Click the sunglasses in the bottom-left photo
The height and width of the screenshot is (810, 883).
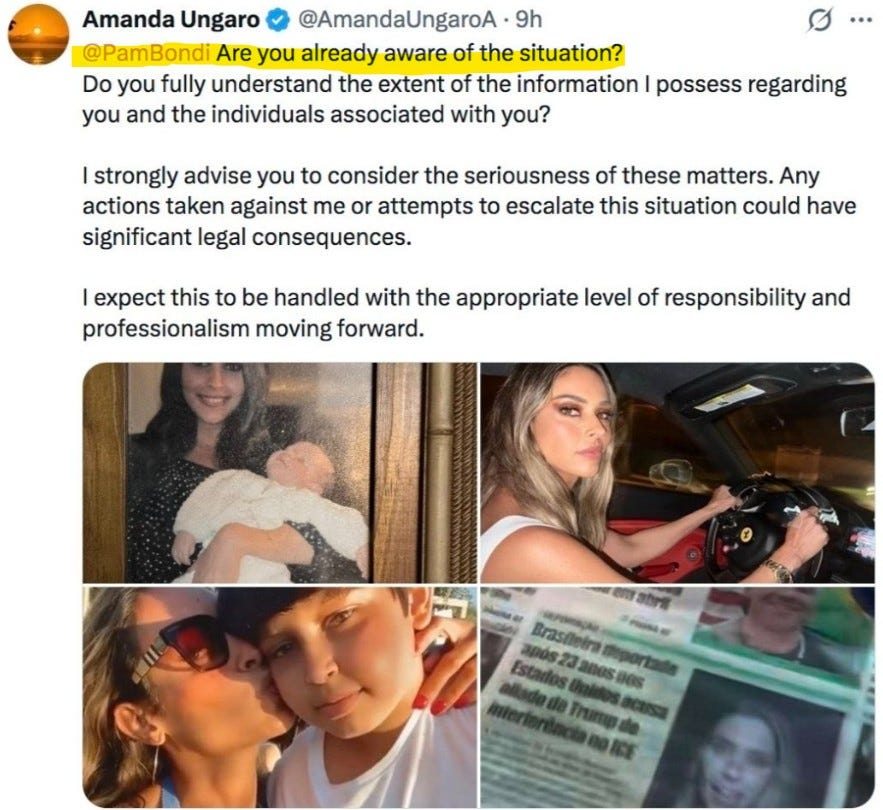(175, 650)
